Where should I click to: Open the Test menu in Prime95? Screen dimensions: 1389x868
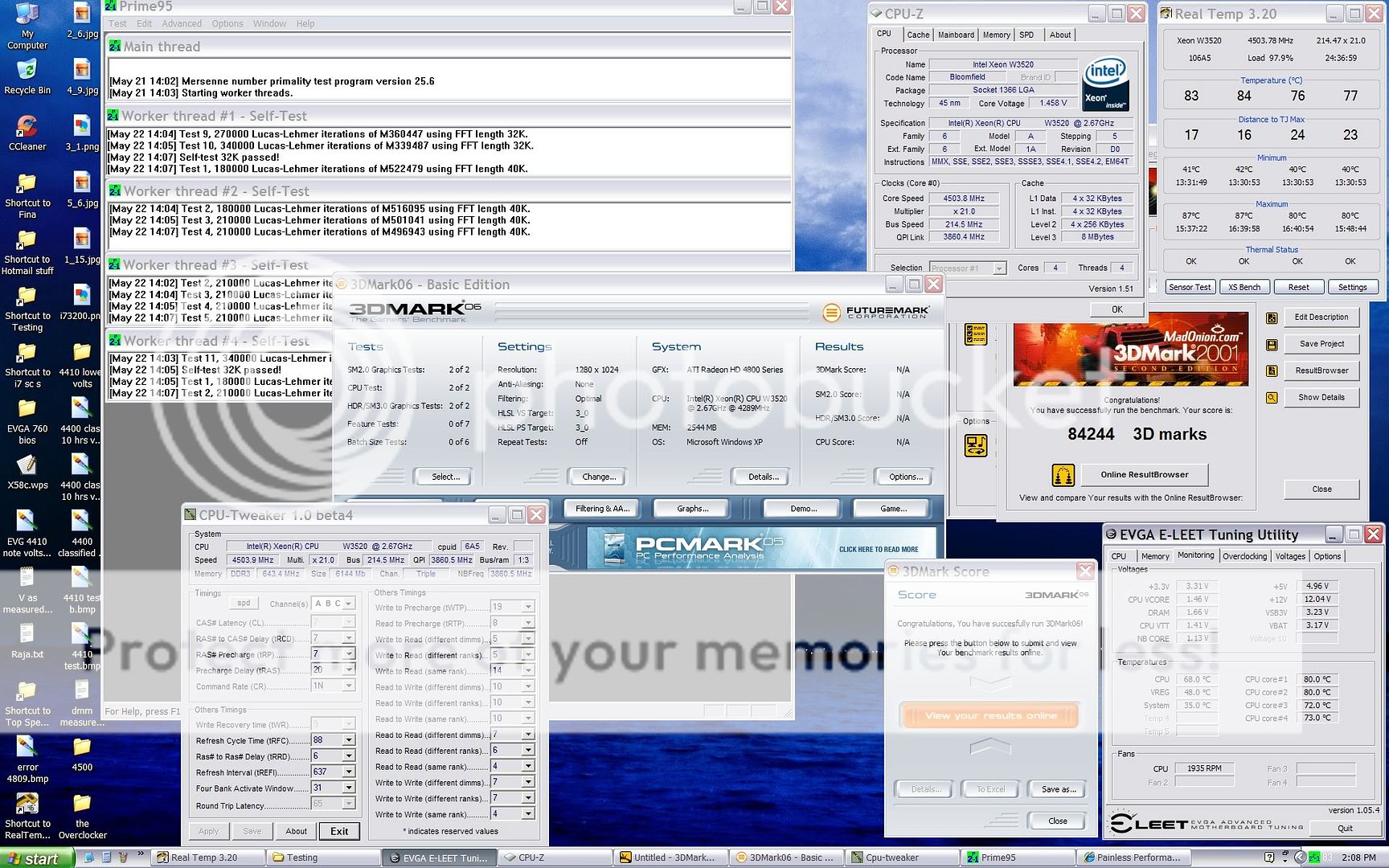(117, 24)
